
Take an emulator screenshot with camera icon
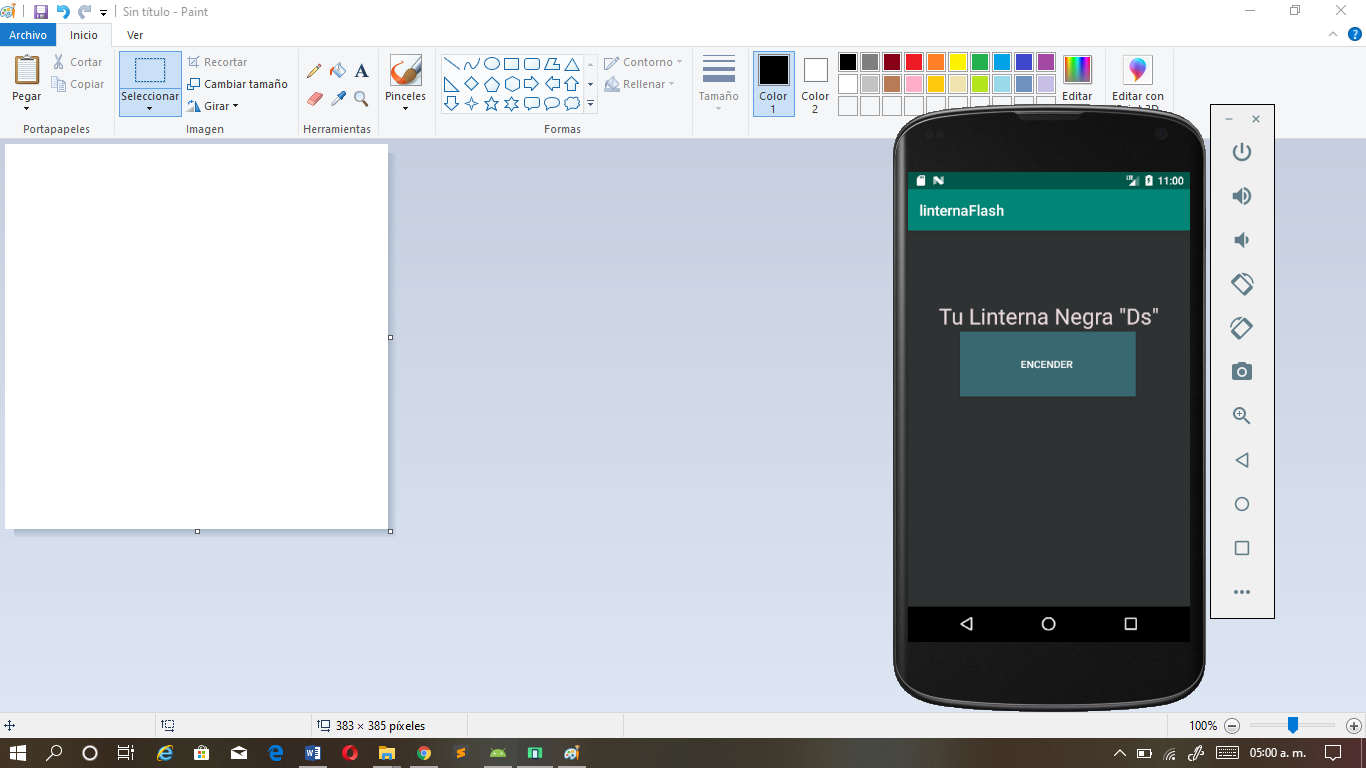click(x=1242, y=372)
